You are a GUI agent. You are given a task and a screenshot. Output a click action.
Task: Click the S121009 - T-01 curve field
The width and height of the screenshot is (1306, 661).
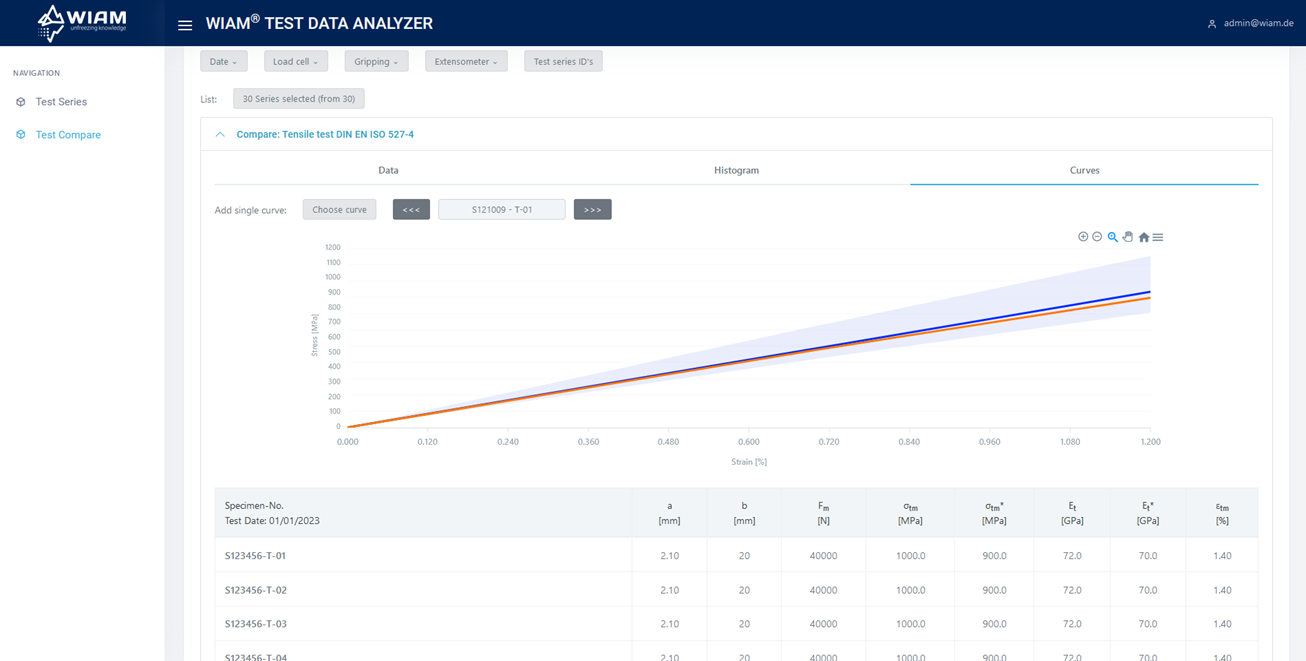(x=501, y=210)
